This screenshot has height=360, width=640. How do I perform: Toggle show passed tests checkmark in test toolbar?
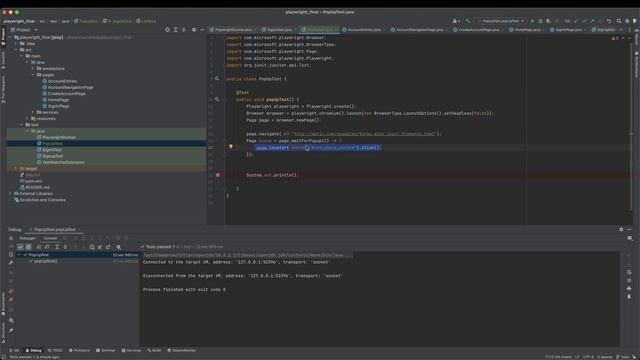pyautogui.click(x=20, y=247)
